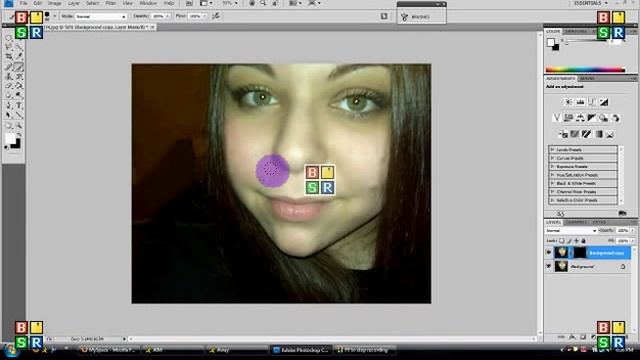Switch to the Masks tab
This screenshot has height=360, width=640.
pyautogui.click(x=587, y=78)
